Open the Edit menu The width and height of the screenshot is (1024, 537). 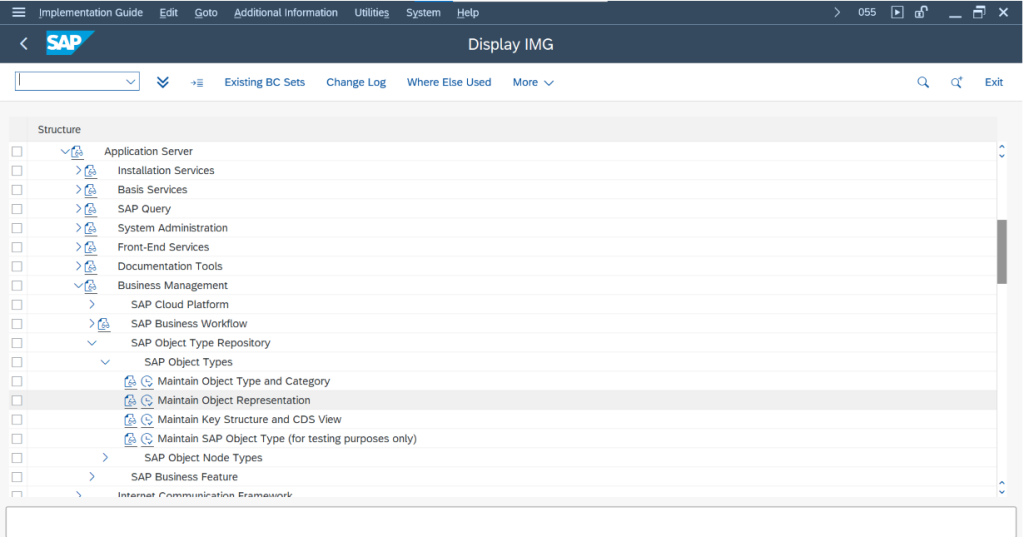(x=168, y=12)
